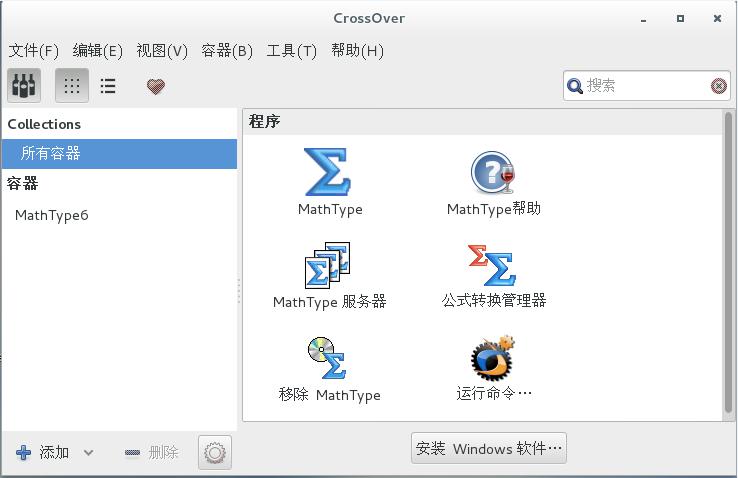Open the 视图(V) menu

162,50
